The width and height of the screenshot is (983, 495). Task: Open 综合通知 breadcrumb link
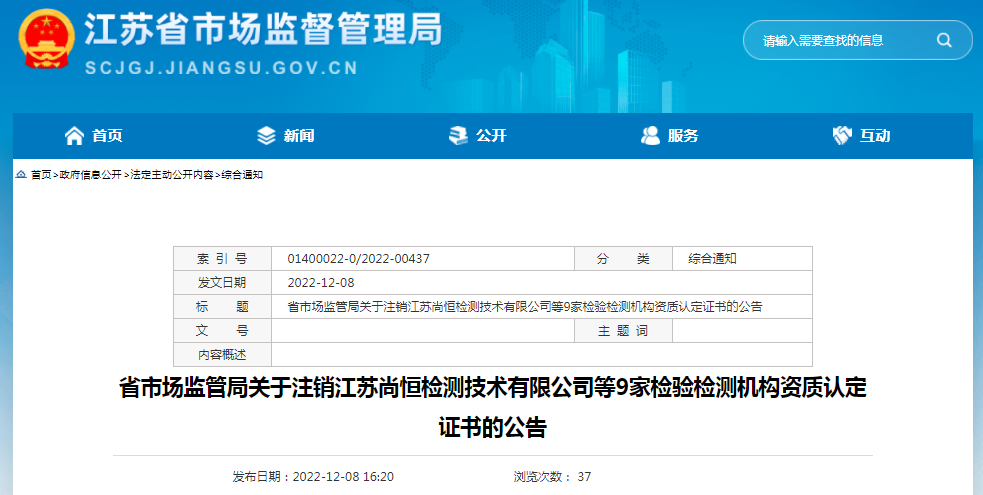(x=242, y=174)
